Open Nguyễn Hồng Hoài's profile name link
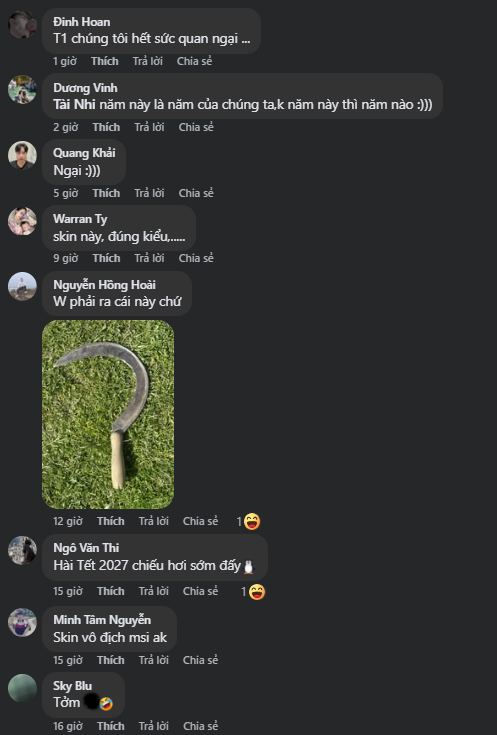Image resolution: width=497 pixels, height=735 pixels. coord(105,285)
